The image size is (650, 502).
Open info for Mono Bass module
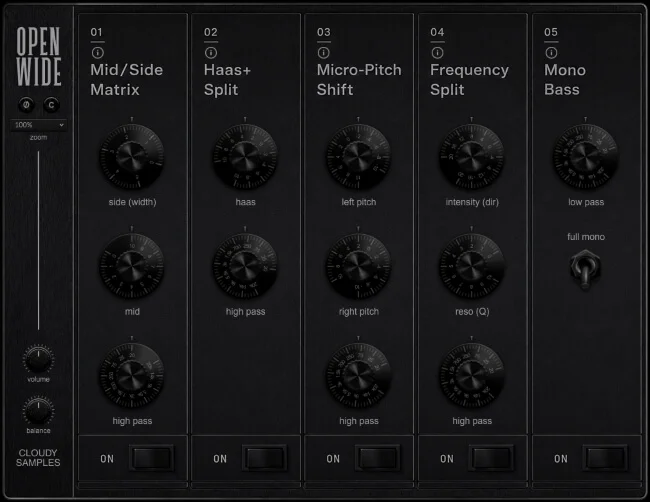pos(551,53)
